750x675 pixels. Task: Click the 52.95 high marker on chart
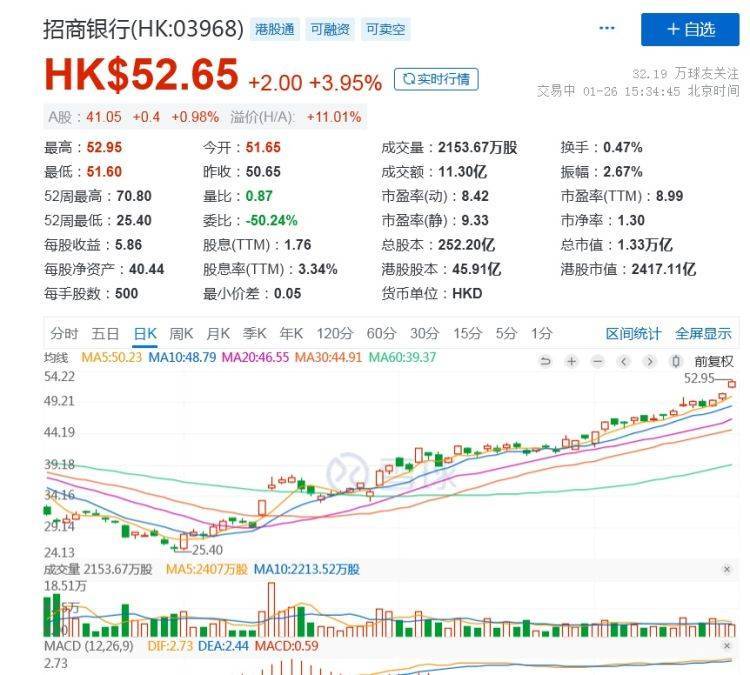click(699, 378)
